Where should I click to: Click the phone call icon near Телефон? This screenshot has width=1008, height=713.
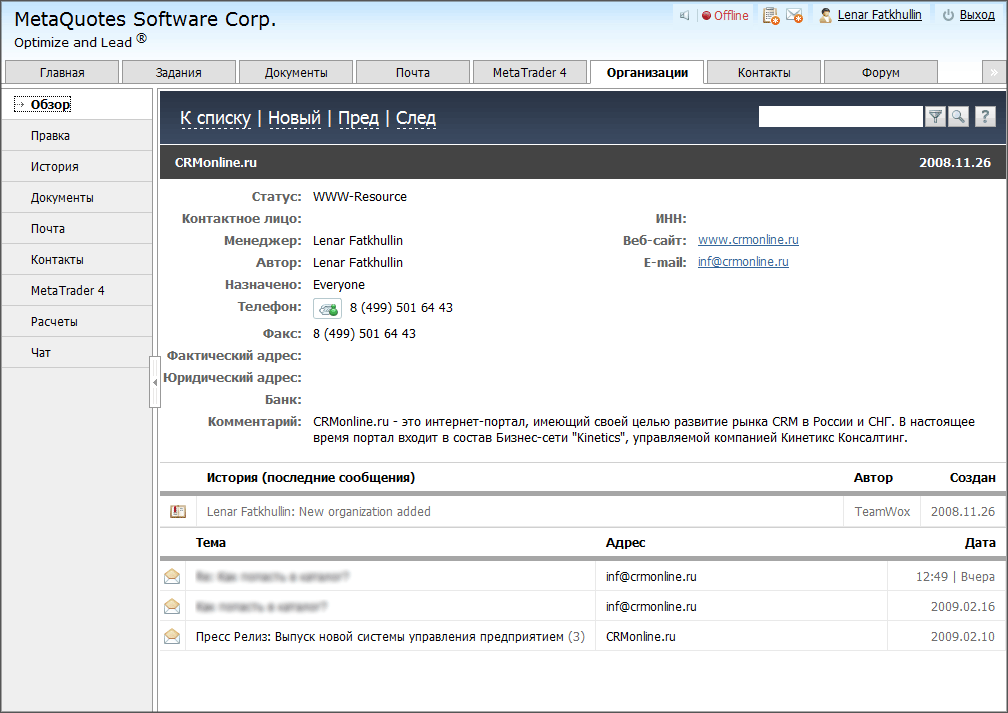[x=327, y=309]
